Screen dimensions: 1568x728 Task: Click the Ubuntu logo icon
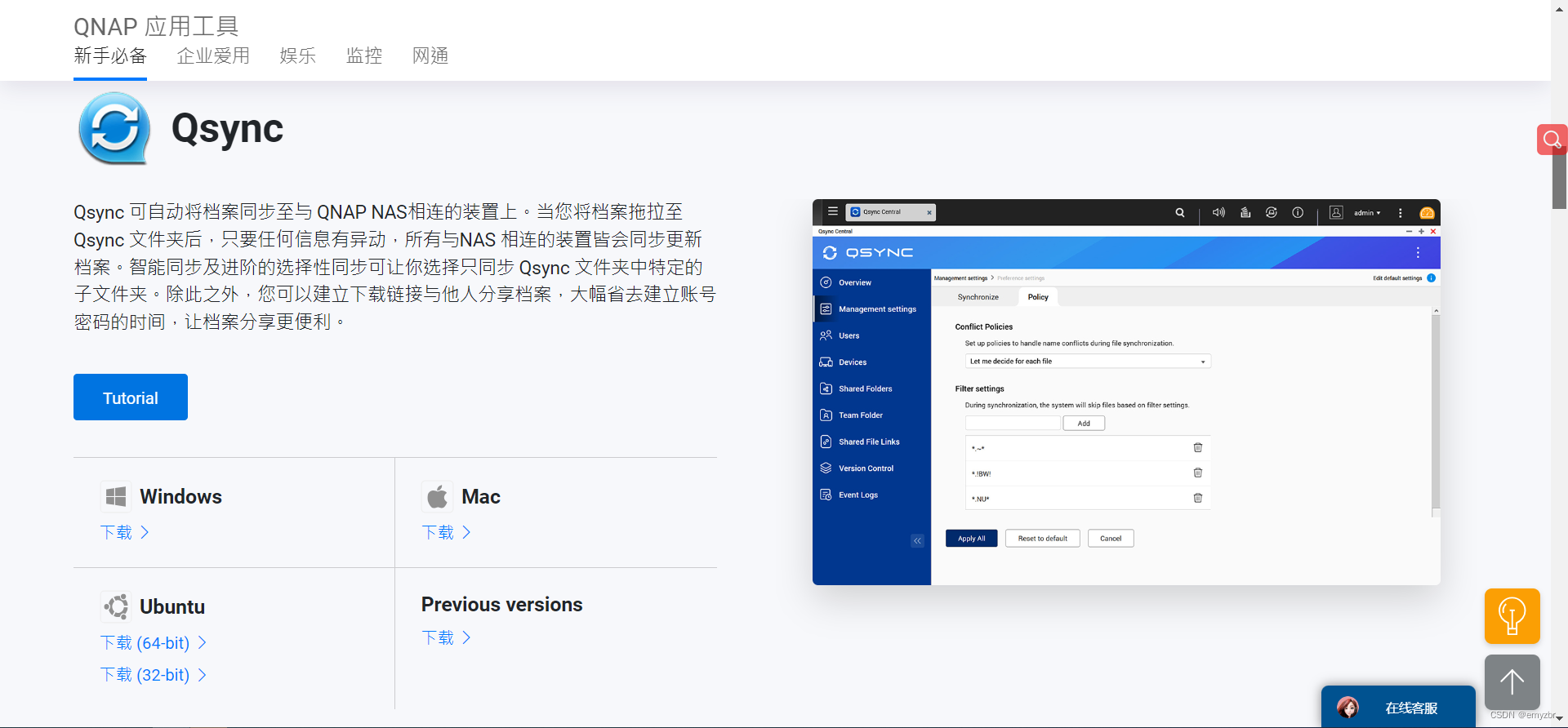(x=116, y=606)
